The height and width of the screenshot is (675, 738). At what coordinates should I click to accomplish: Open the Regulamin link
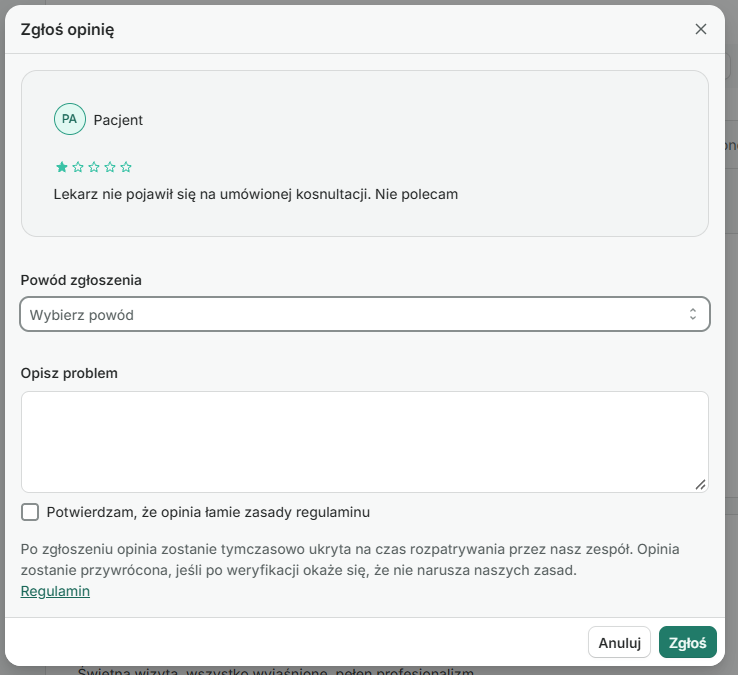click(55, 591)
